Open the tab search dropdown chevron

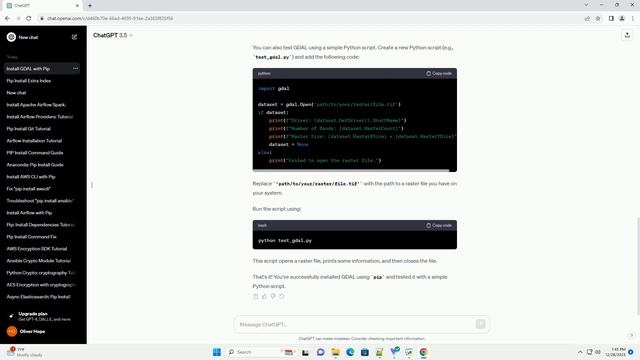[587, 5]
